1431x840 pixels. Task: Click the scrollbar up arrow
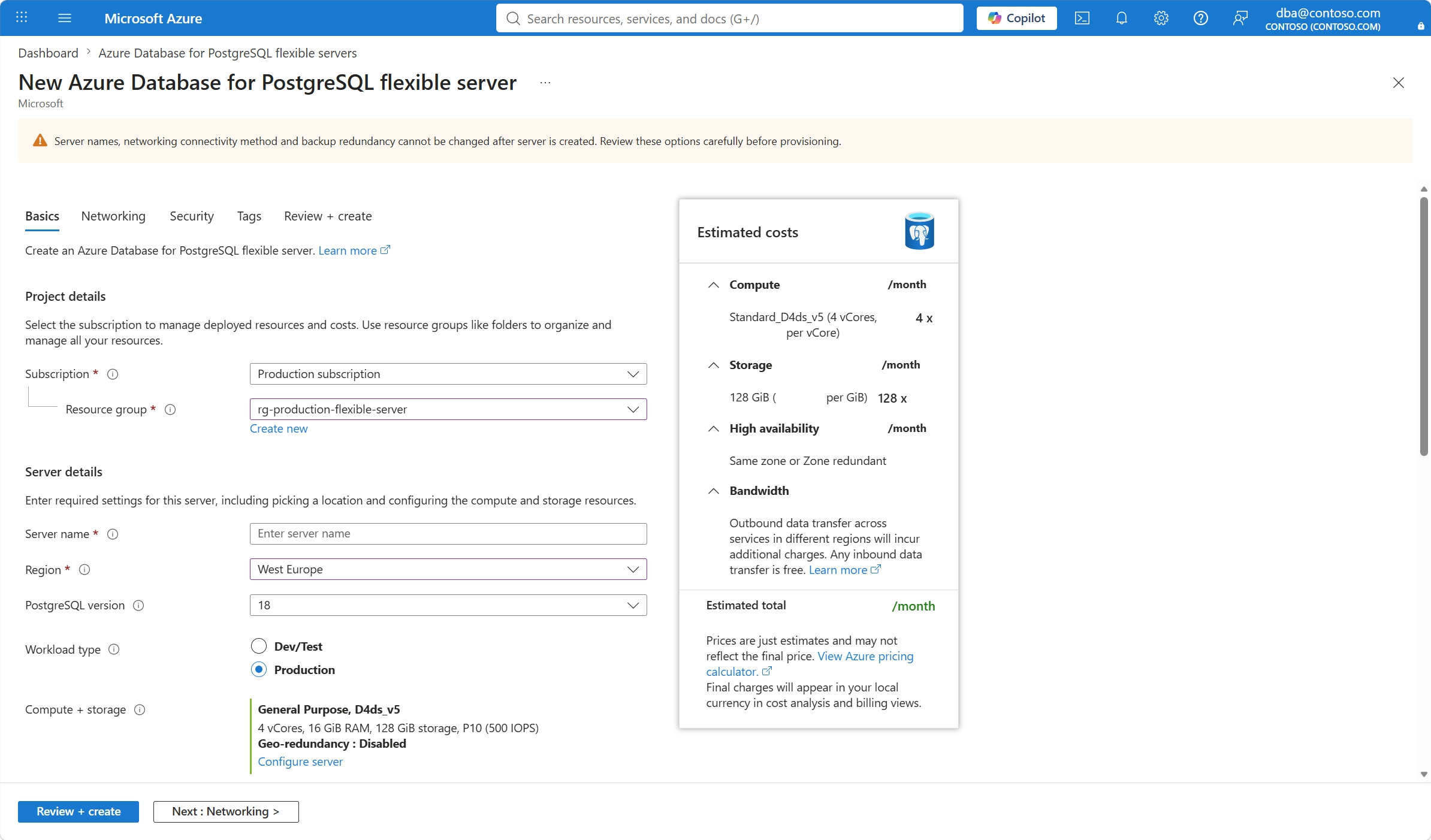1424,189
